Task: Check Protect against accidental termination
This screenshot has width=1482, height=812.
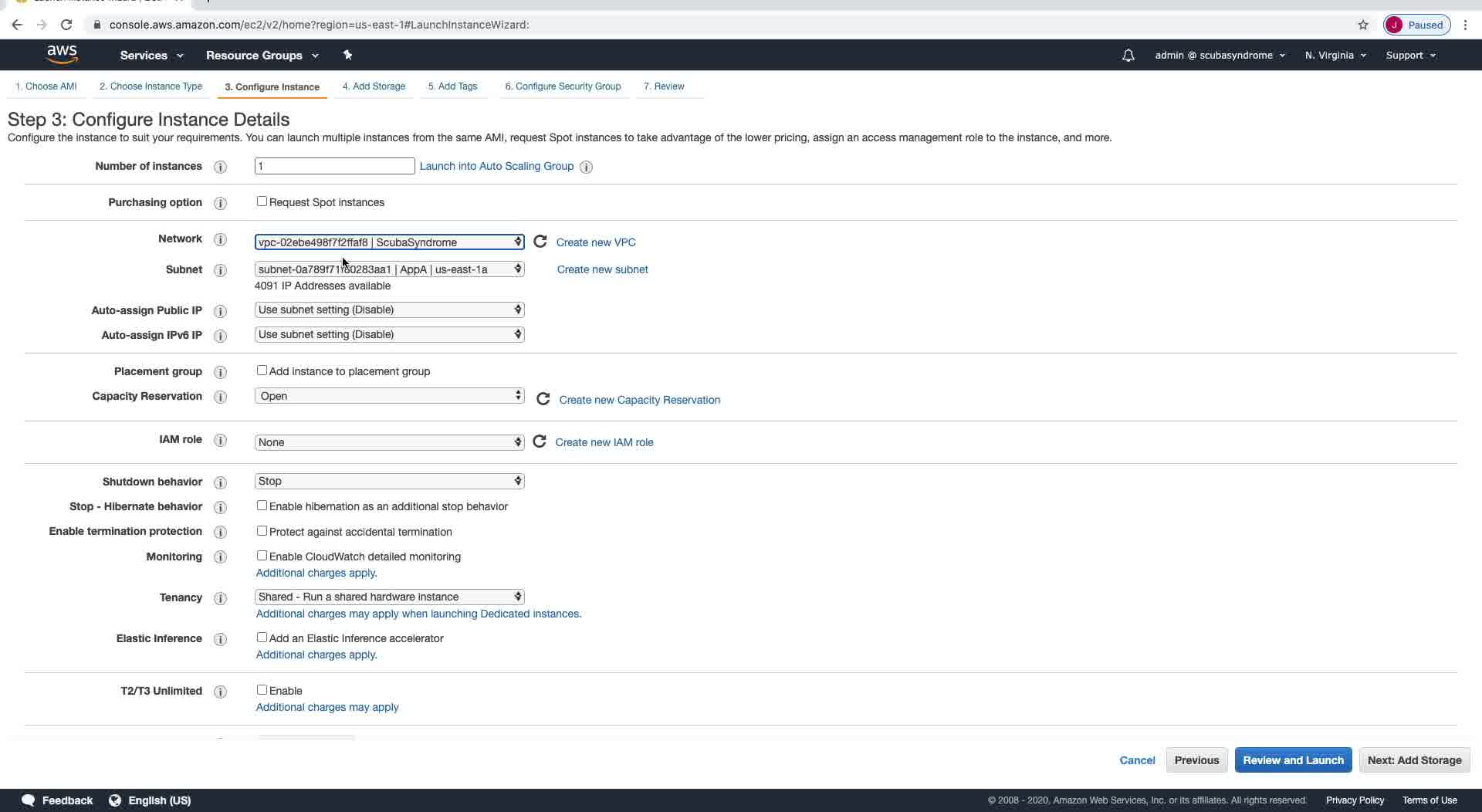Action: tap(262, 531)
